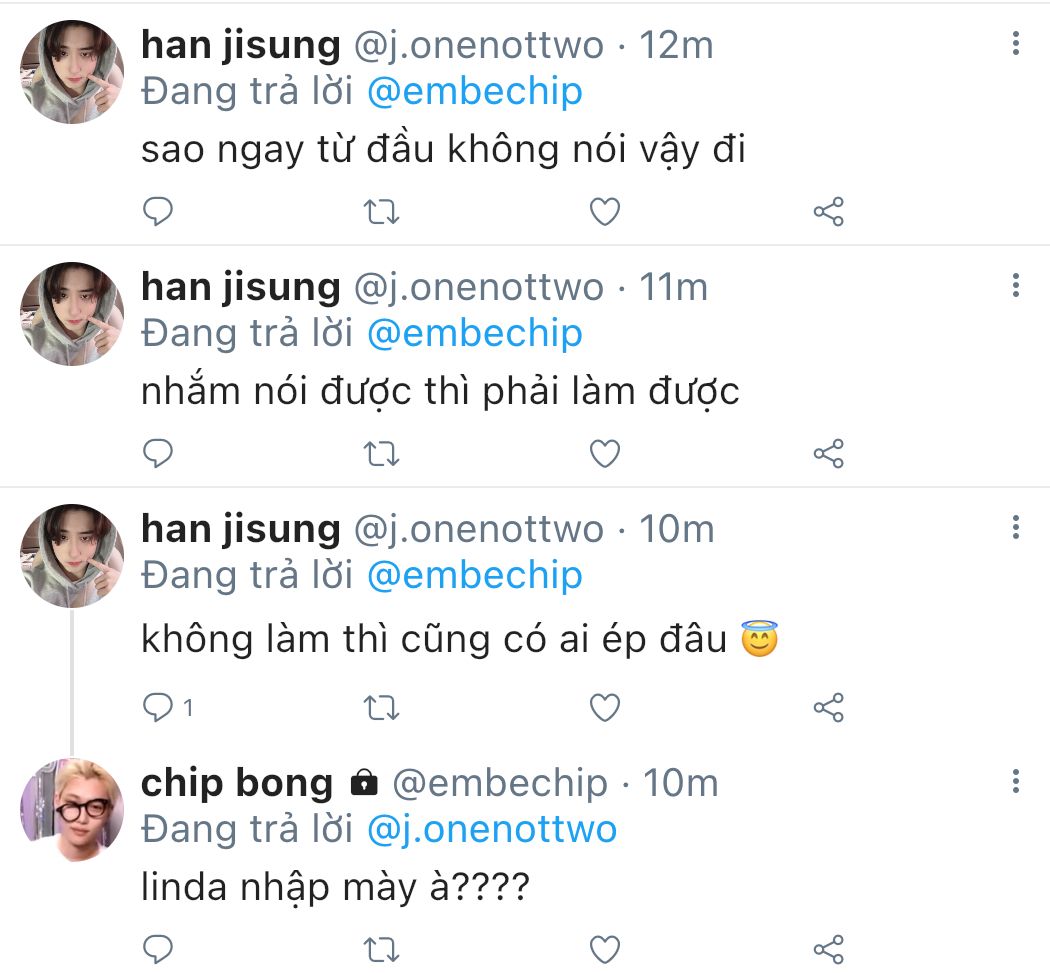Like the "sao ngay từ đầu không nói" tweet
The width and height of the screenshot is (1050, 973).
pyautogui.click(x=604, y=212)
